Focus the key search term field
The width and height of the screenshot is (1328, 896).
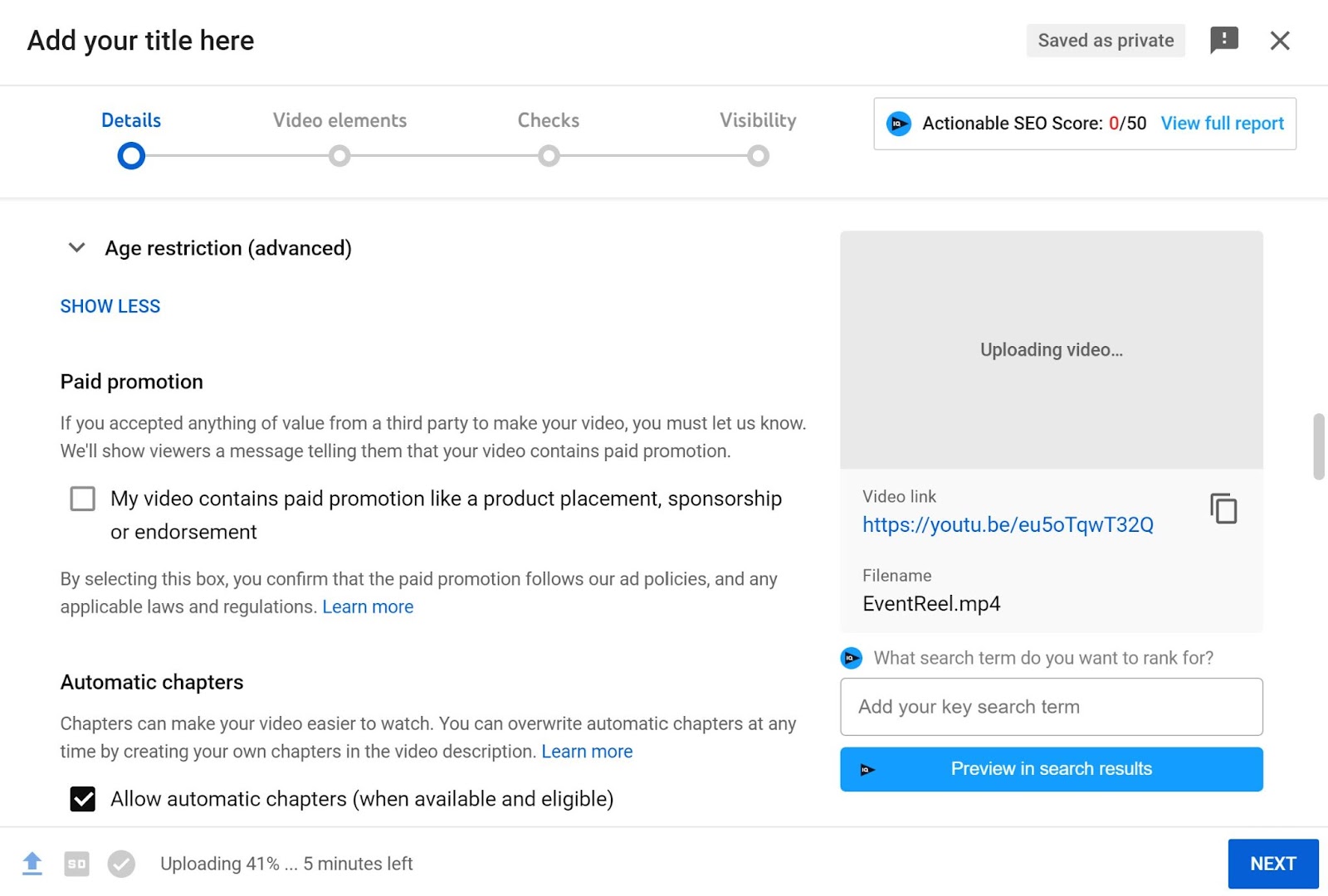pos(1051,707)
